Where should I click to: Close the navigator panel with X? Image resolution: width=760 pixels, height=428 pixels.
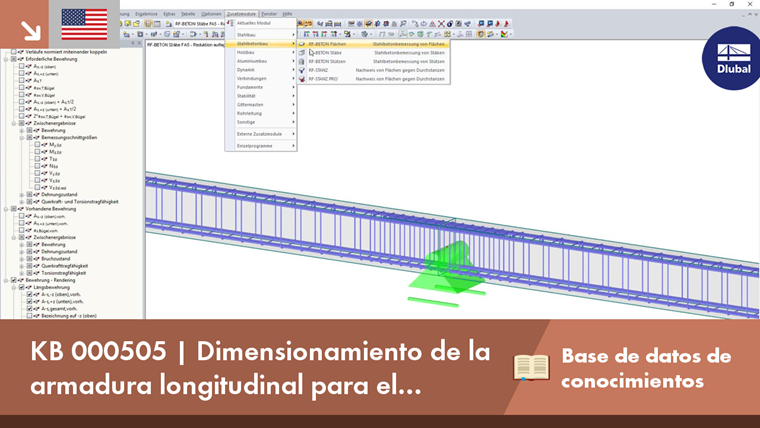140,44
